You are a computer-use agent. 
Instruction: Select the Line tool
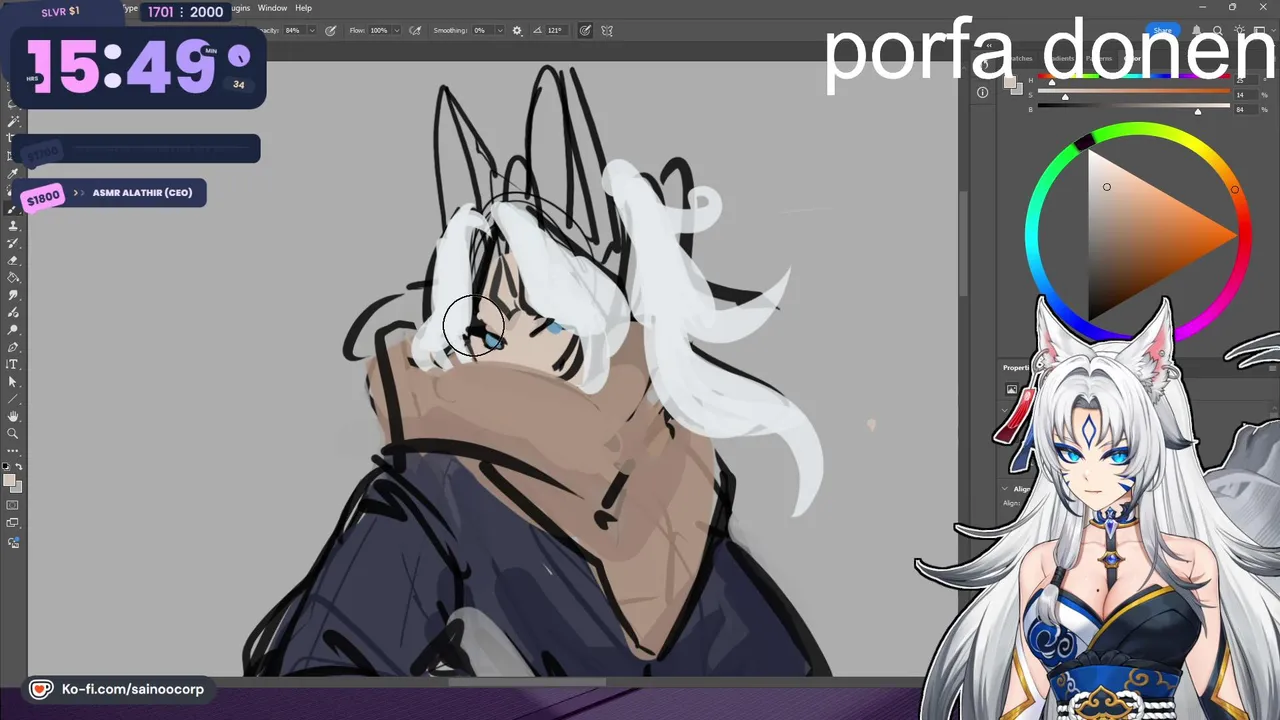13,399
